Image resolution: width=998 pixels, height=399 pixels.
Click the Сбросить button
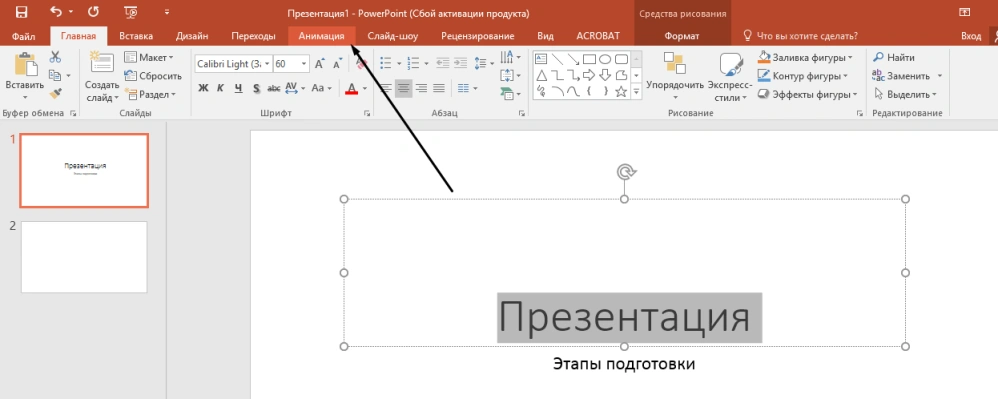153,76
